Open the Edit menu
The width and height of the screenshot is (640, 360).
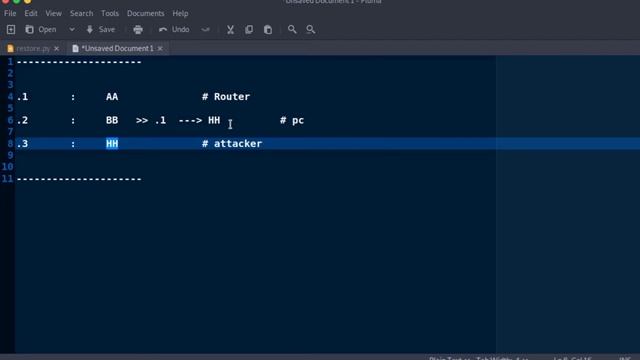coord(31,13)
